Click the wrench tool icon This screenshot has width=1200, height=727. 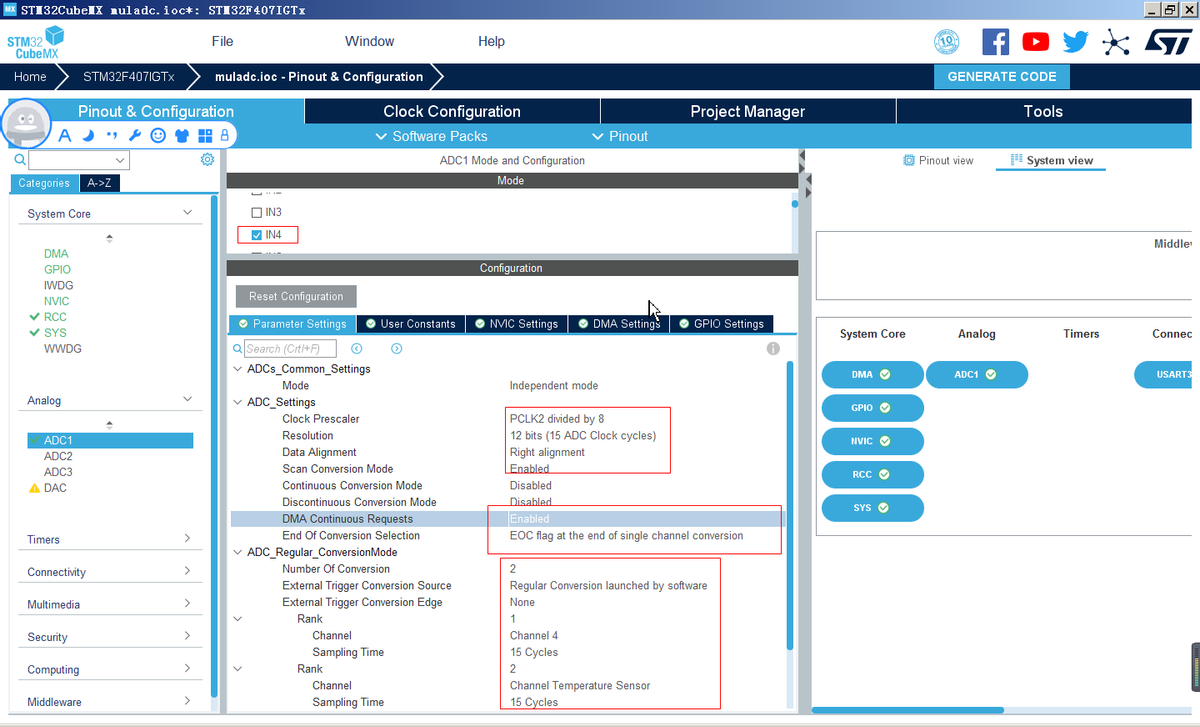click(x=135, y=135)
